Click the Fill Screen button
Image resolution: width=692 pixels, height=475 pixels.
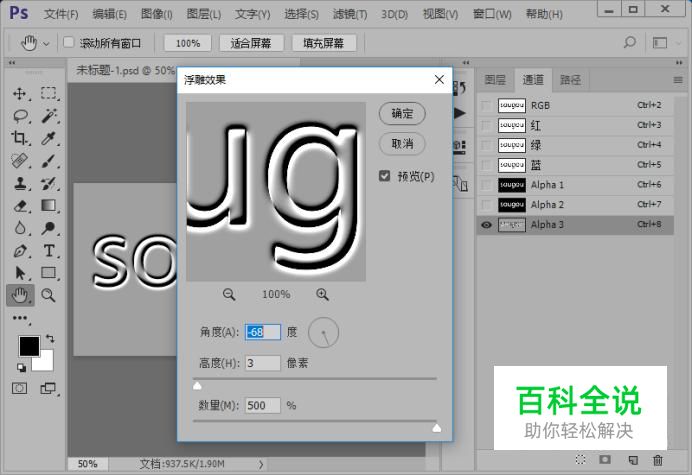pos(323,43)
